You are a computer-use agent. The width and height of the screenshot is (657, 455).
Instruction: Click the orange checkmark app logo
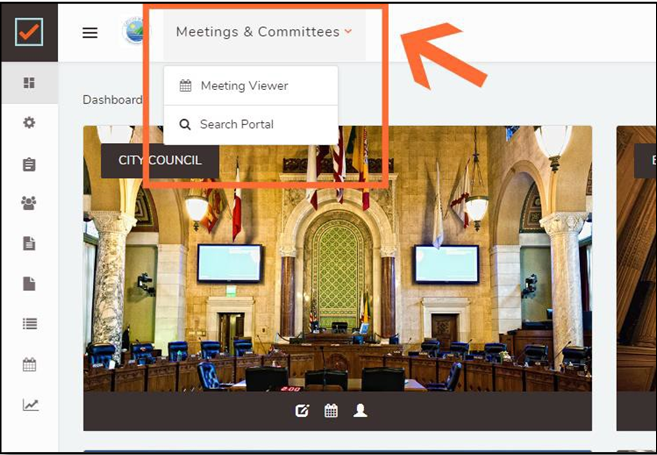point(29,32)
